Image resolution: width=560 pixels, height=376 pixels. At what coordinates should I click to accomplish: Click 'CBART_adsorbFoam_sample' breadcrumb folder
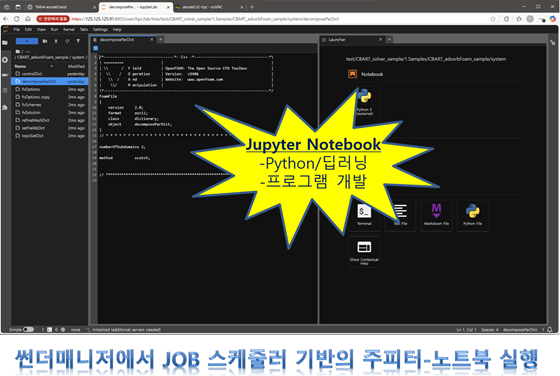[x=43, y=57]
